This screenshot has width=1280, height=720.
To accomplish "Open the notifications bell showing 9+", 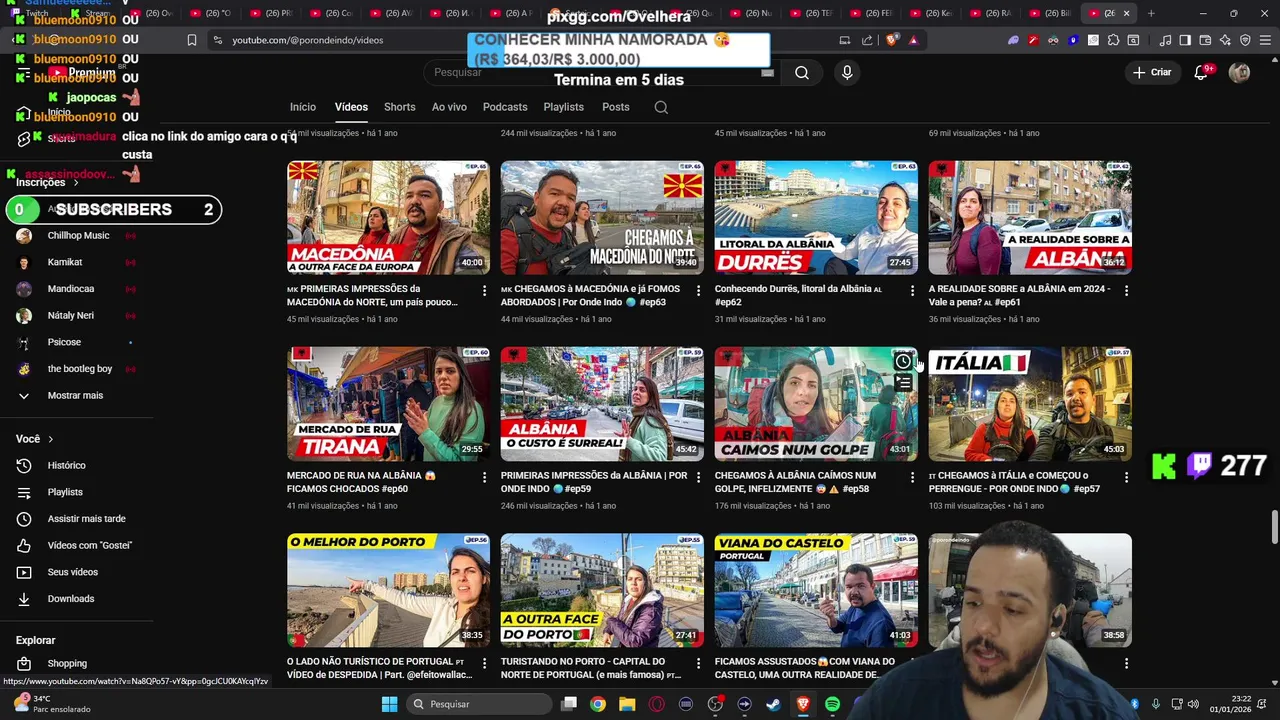I will coord(1202,73).
